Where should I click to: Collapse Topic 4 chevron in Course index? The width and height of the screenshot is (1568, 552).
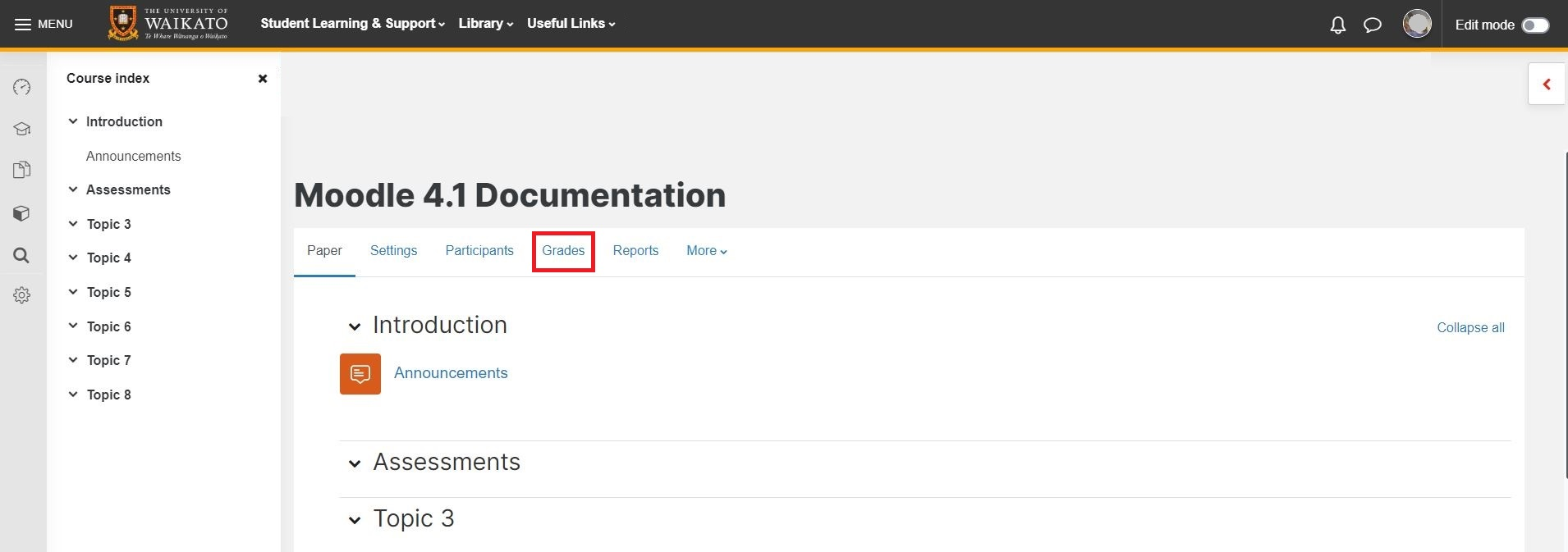pos(73,258)
